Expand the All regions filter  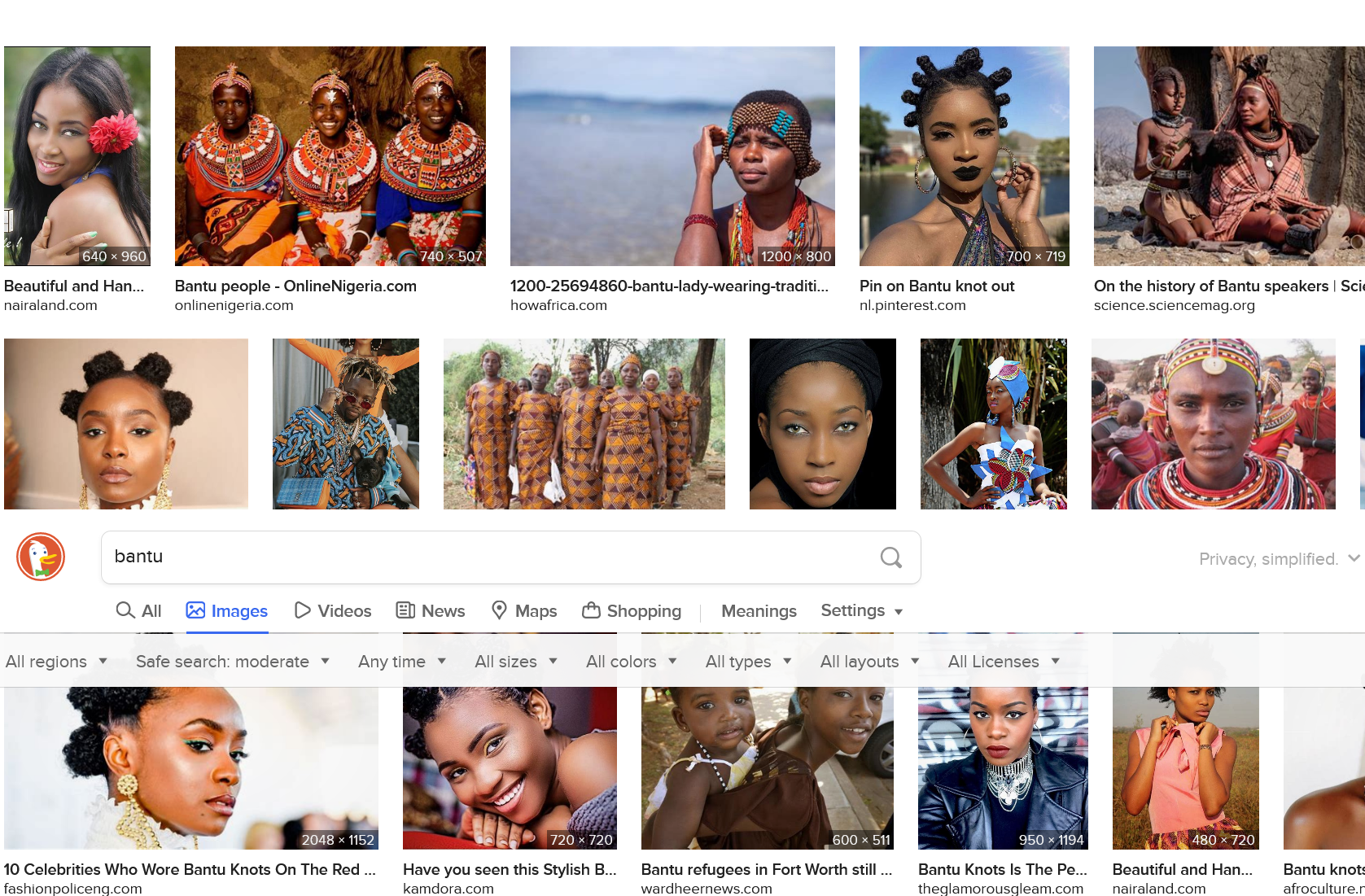(x=56, y=661)
